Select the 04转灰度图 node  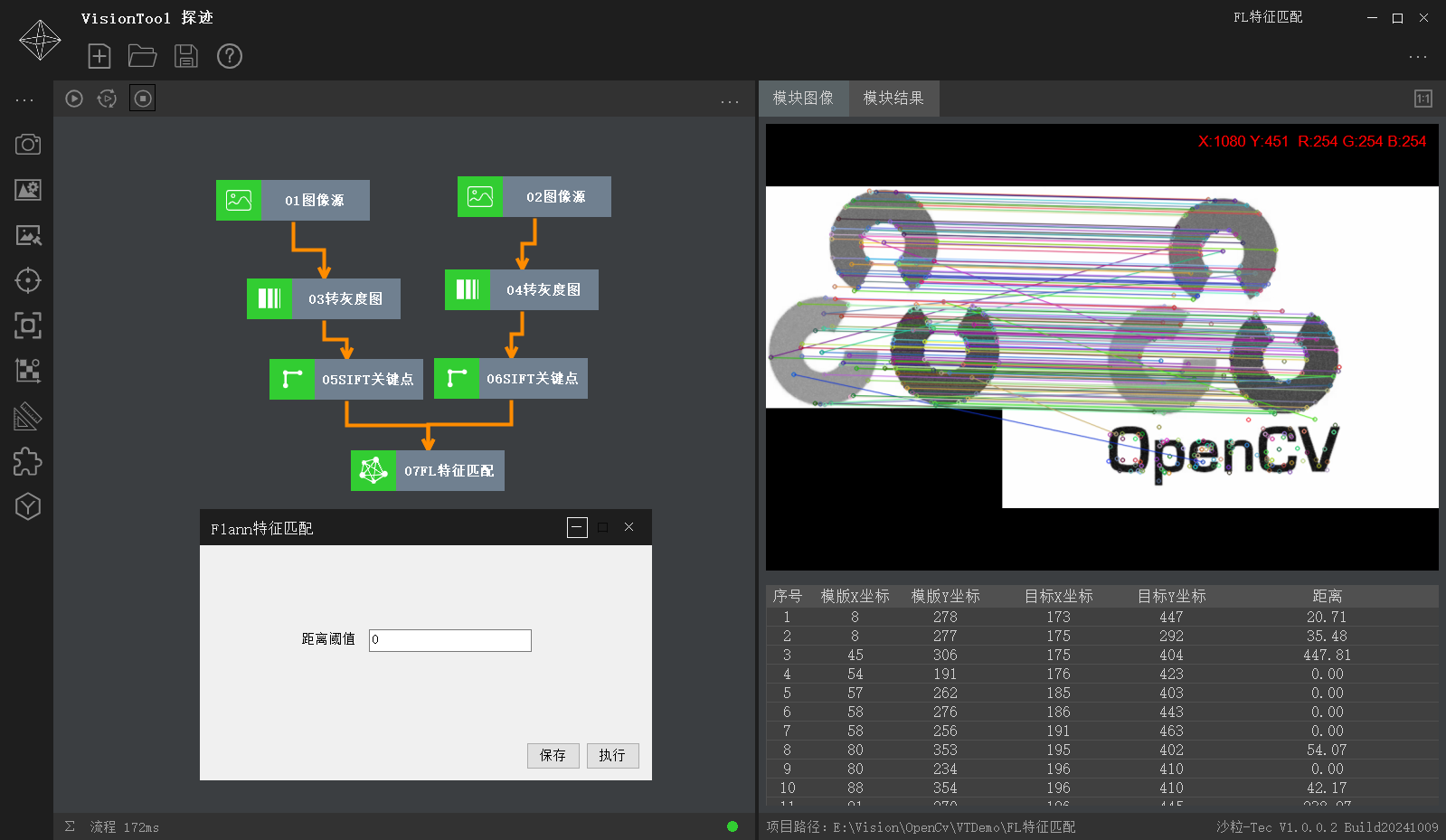pos(522,289)
